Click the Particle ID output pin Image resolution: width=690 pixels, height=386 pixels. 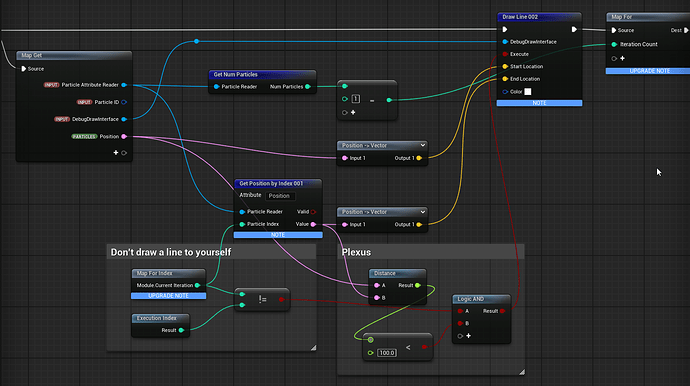[x=124, y=102]
